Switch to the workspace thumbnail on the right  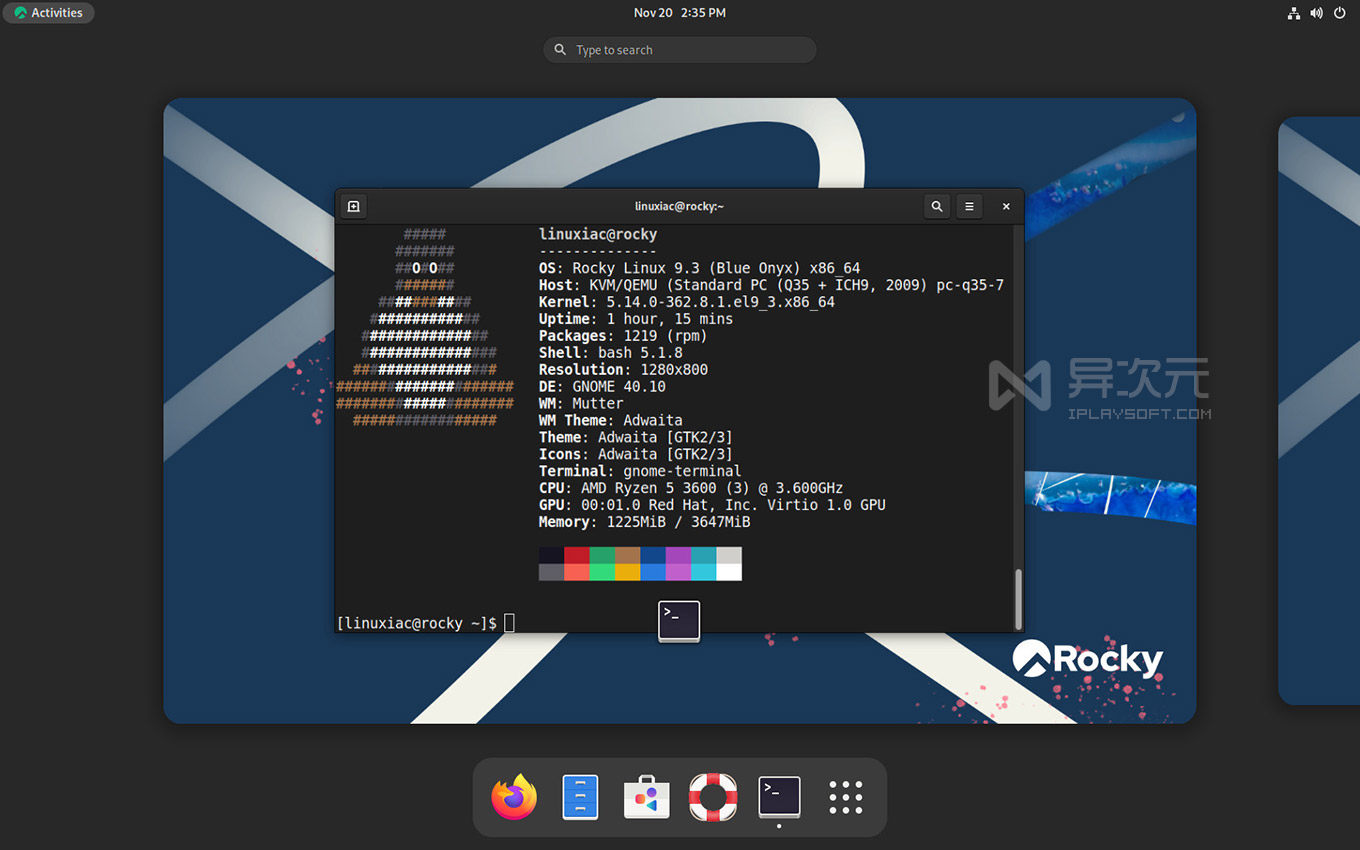click(x=1318, y=410)
